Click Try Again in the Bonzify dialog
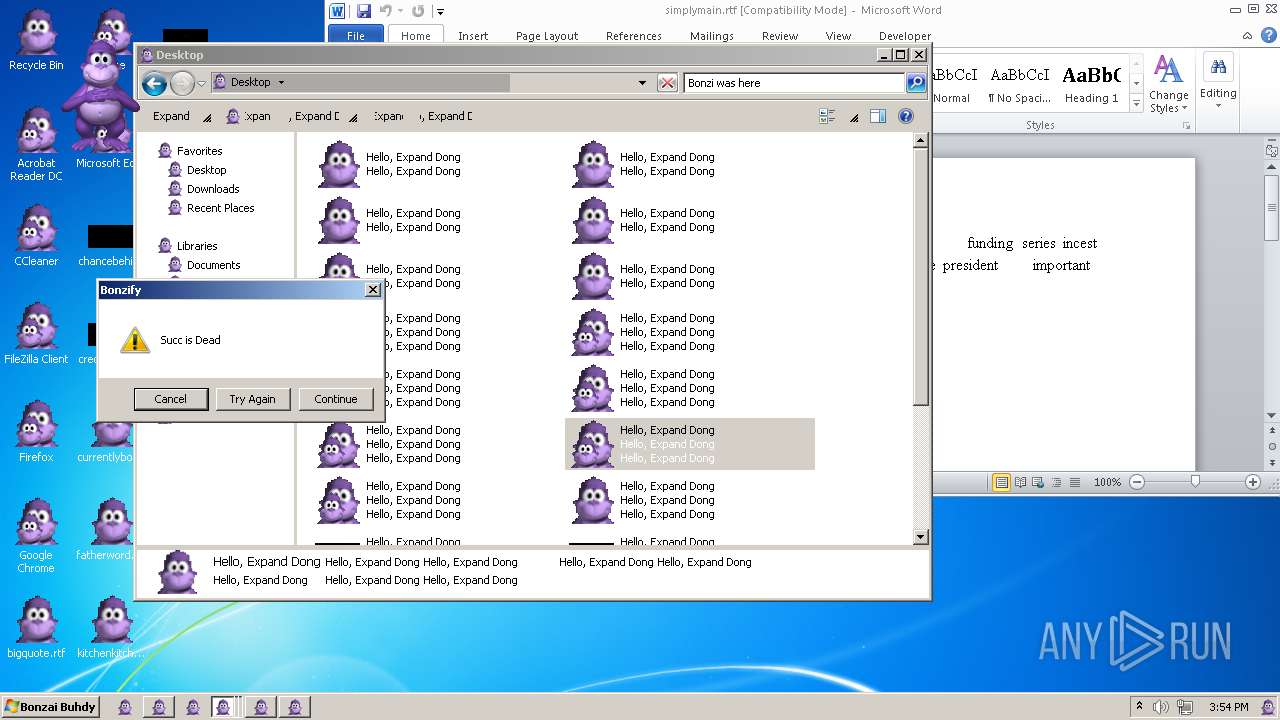This screenshot has height=720, width=1280. 253,399
